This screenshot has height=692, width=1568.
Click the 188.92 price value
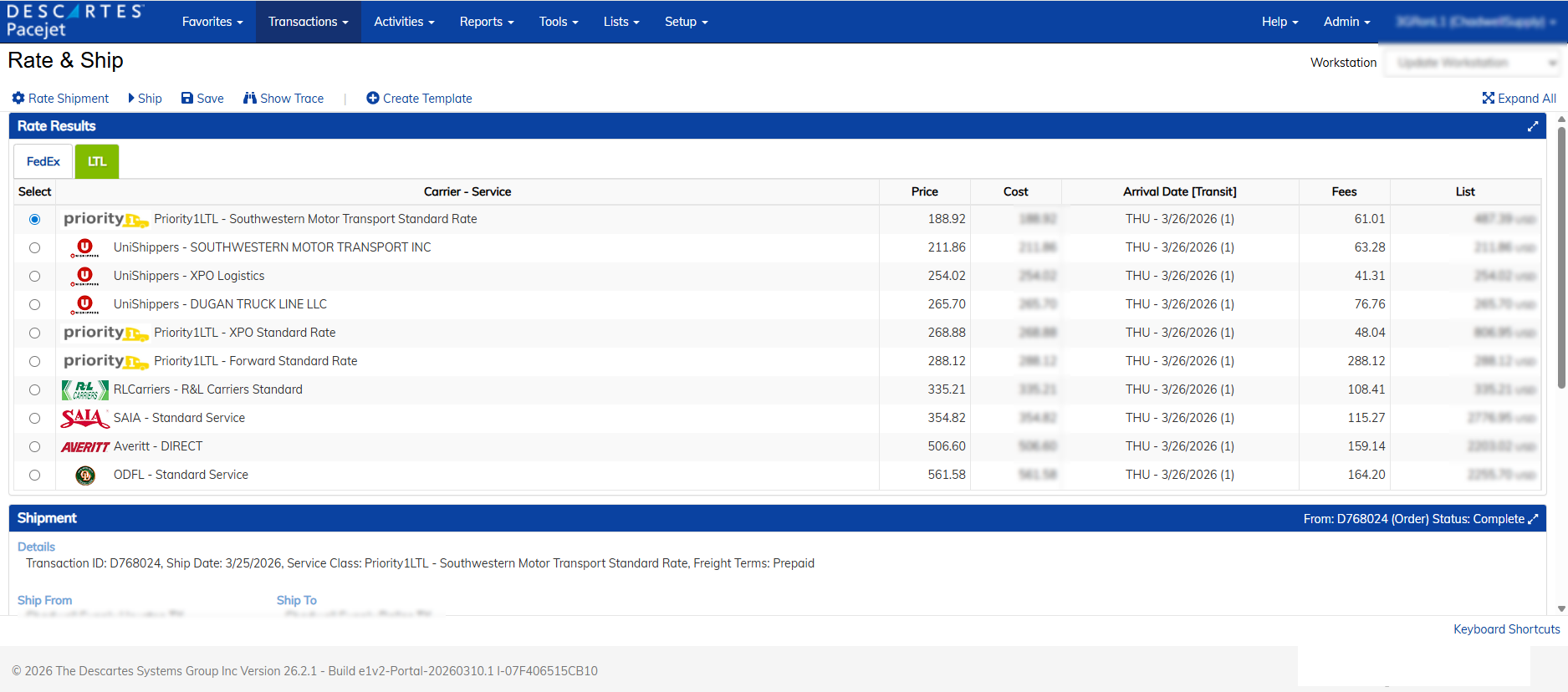coord(947,219)
